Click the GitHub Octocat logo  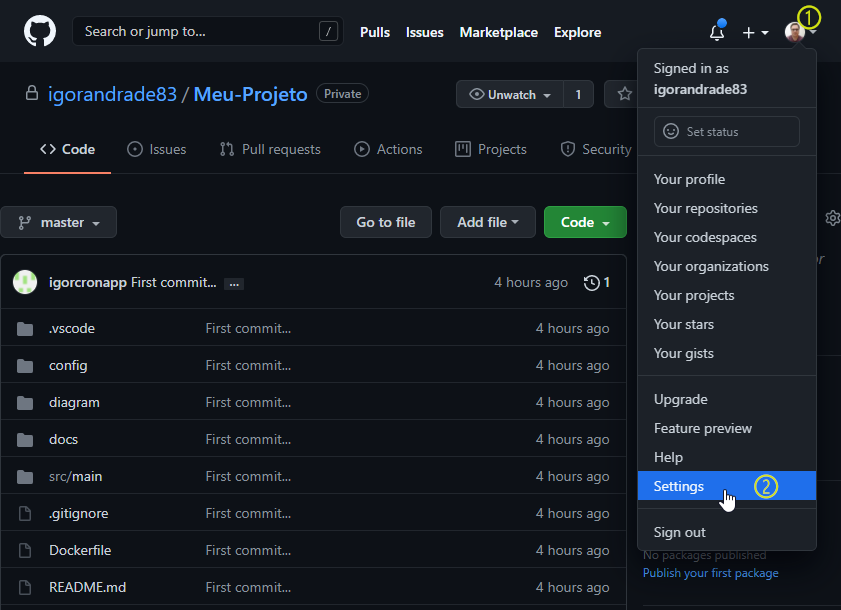pos(40,31)
